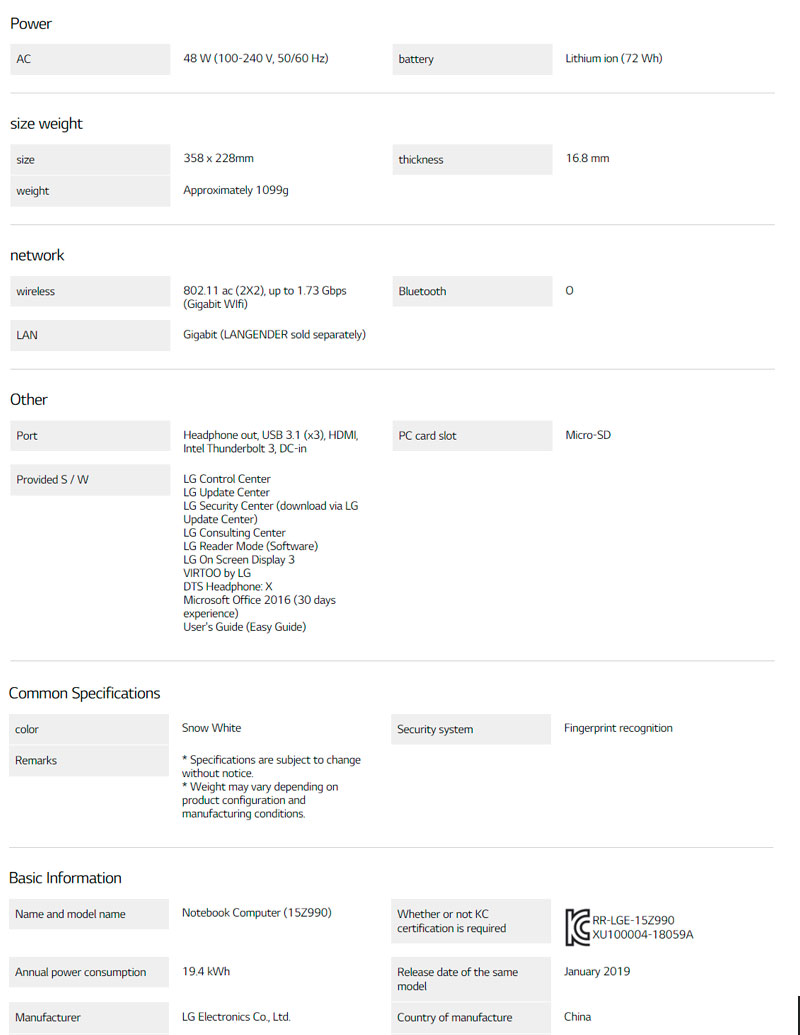Image resolution: width=800 pixels, height=1035 pixels.
Task: Select the Basic Information heading
Action: pos(65,878)
